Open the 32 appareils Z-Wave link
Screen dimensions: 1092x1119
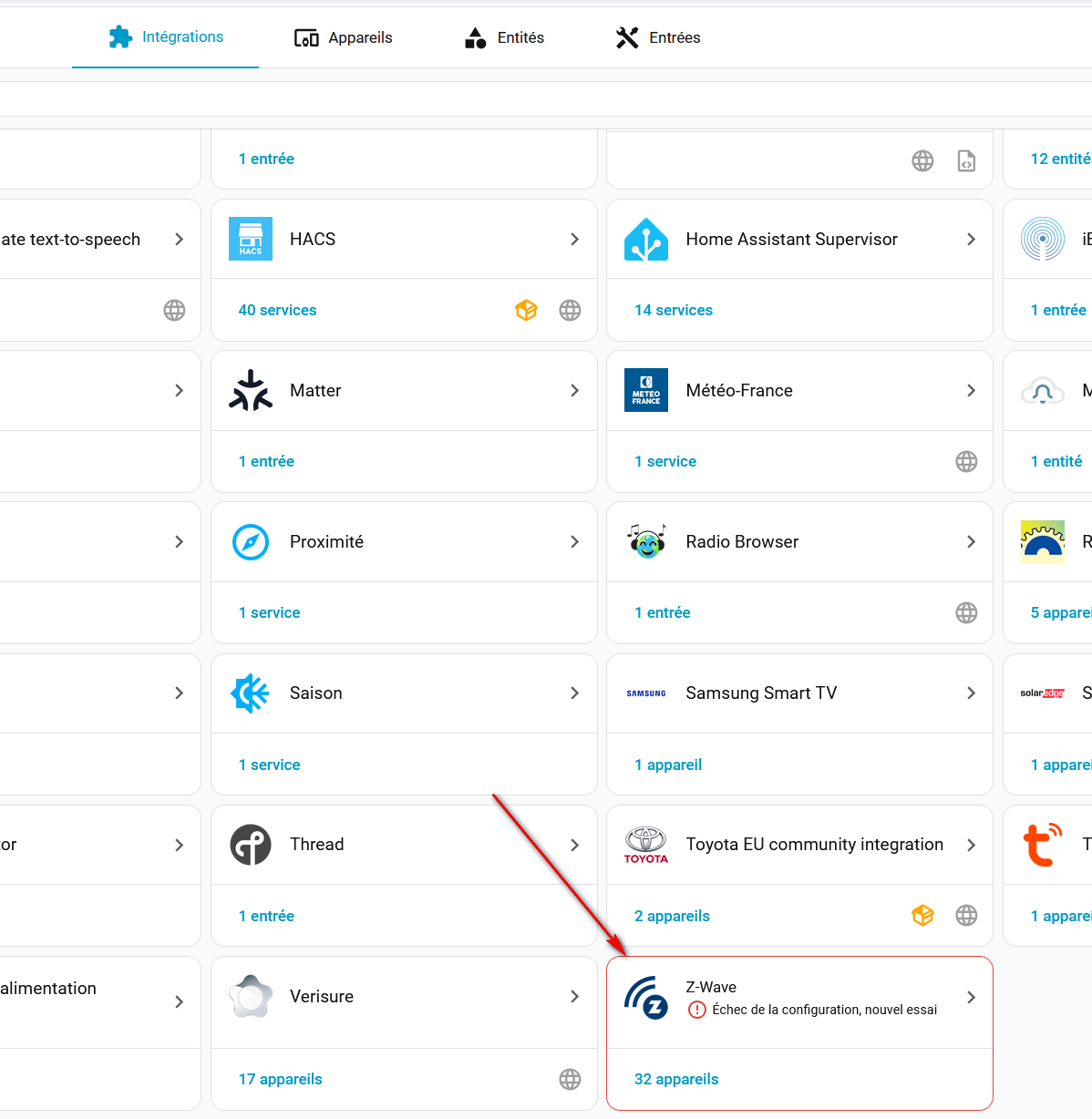[676, 1080]
